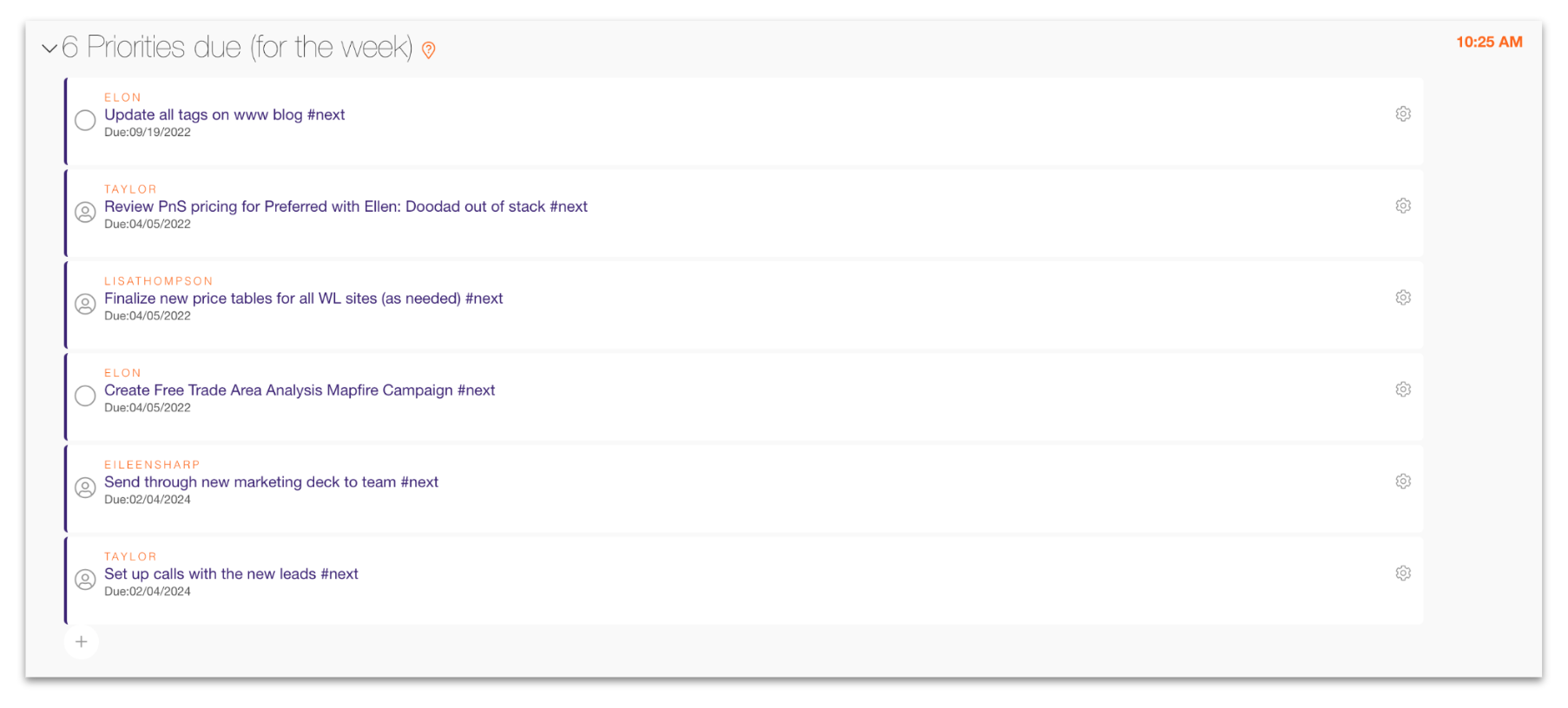
Task: Click plus icon to add new priority
Action: (82, 642)
